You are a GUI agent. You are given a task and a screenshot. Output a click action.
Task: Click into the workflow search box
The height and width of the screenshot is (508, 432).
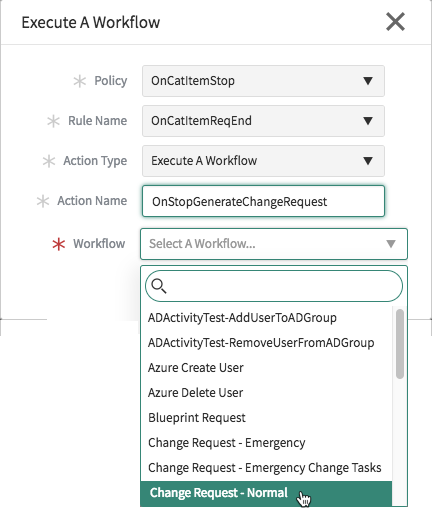coord(274,286)
